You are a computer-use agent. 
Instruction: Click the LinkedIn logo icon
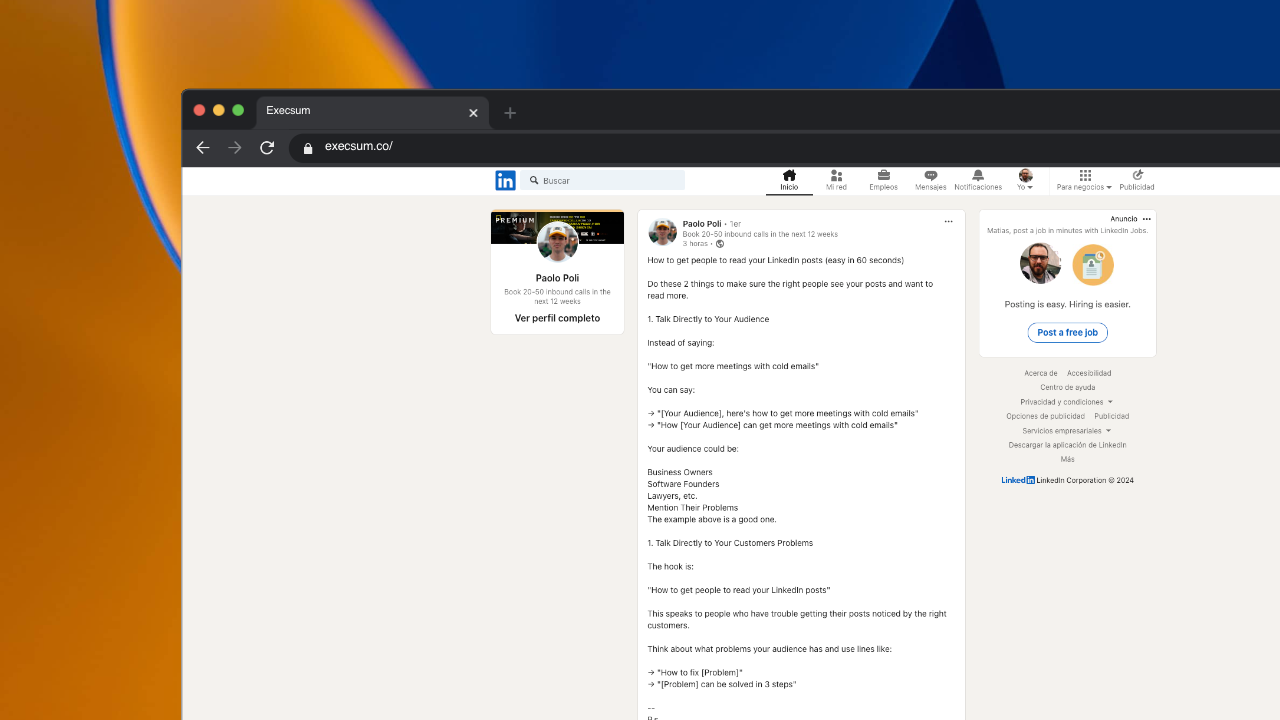505,180
